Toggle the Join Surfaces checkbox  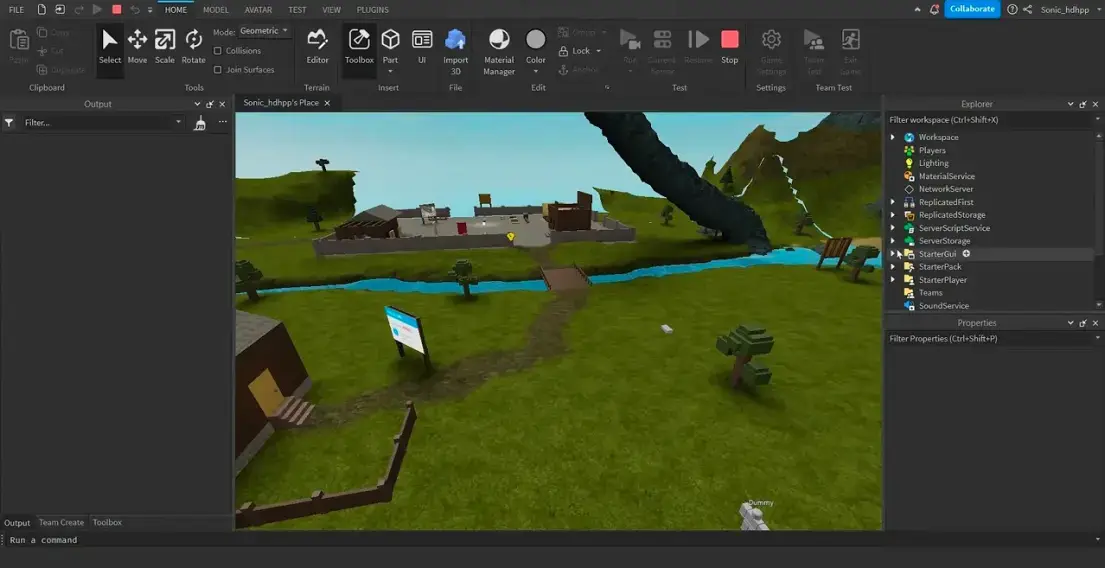click(x=218, y=70)
